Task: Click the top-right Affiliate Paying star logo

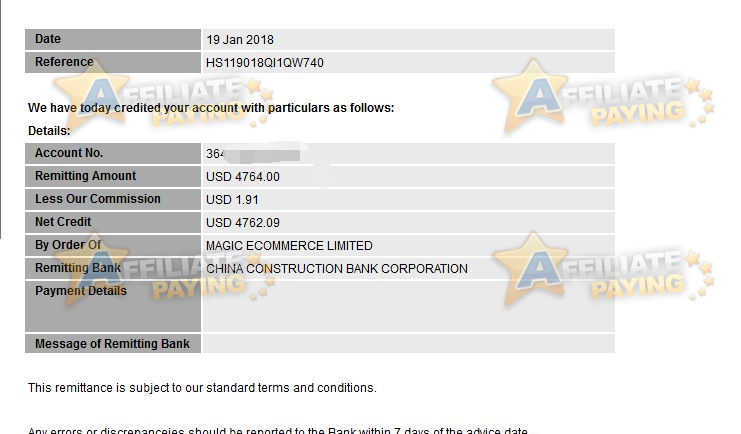Action: pos(603,96)
